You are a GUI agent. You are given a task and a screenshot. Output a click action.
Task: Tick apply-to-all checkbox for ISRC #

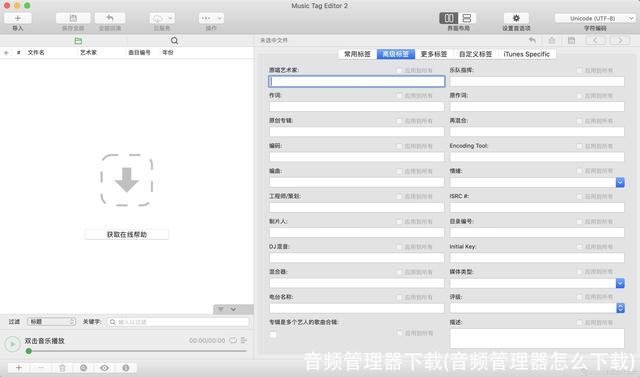tap(580, 197)
